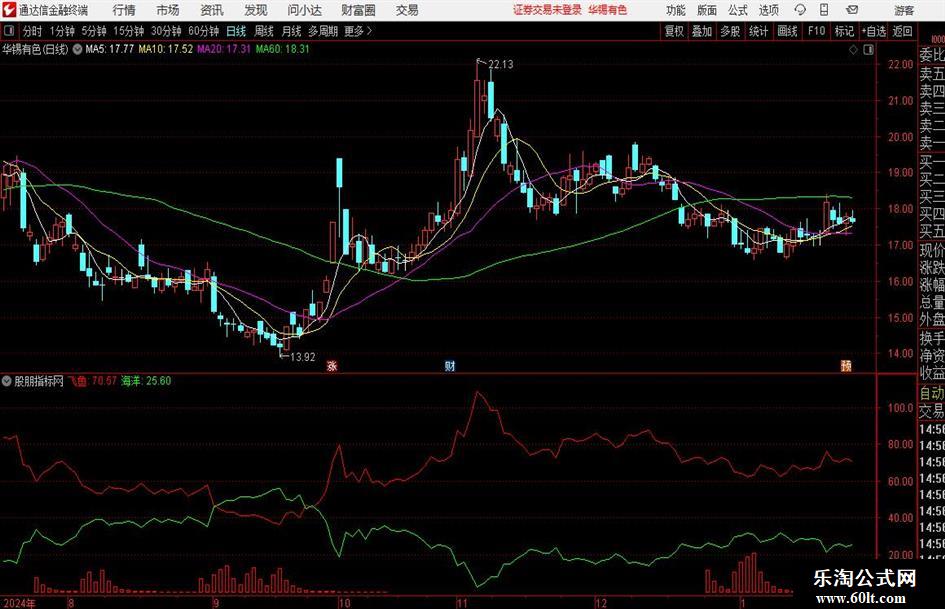This screenshot has height=609, width=945.
Task: Open the 选项 menu
Action: pos(768,10)
